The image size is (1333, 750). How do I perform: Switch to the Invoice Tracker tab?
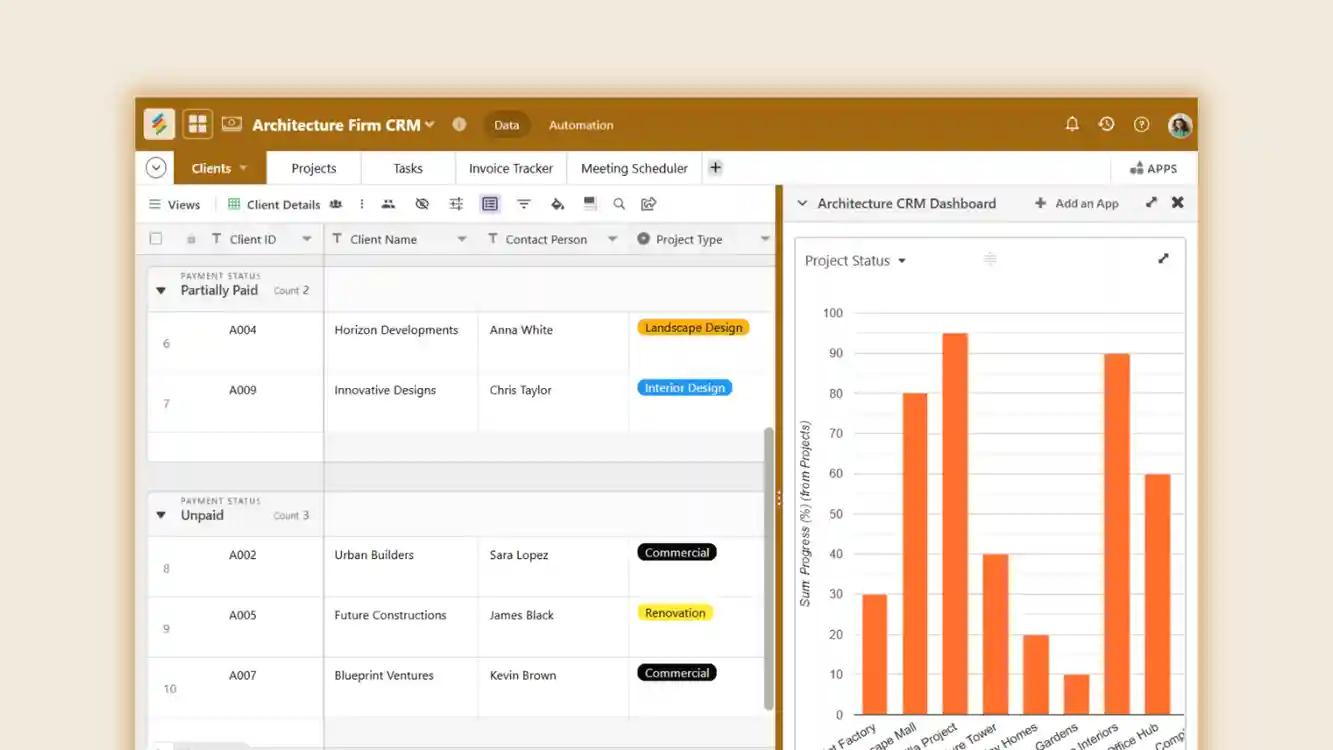tap(510, 167)
